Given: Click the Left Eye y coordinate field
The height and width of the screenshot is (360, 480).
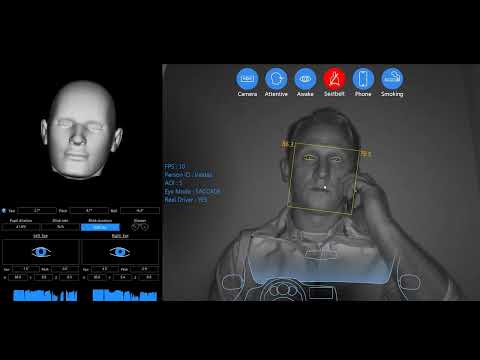Looking at the screenshot, I should pyautogui.click(x=43, y=277).
